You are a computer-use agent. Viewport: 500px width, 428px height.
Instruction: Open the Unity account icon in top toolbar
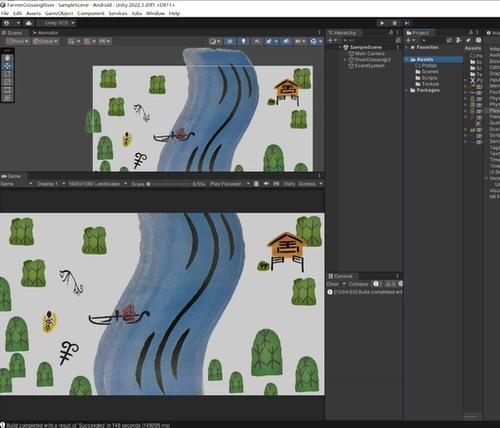(x=6, y=23)
